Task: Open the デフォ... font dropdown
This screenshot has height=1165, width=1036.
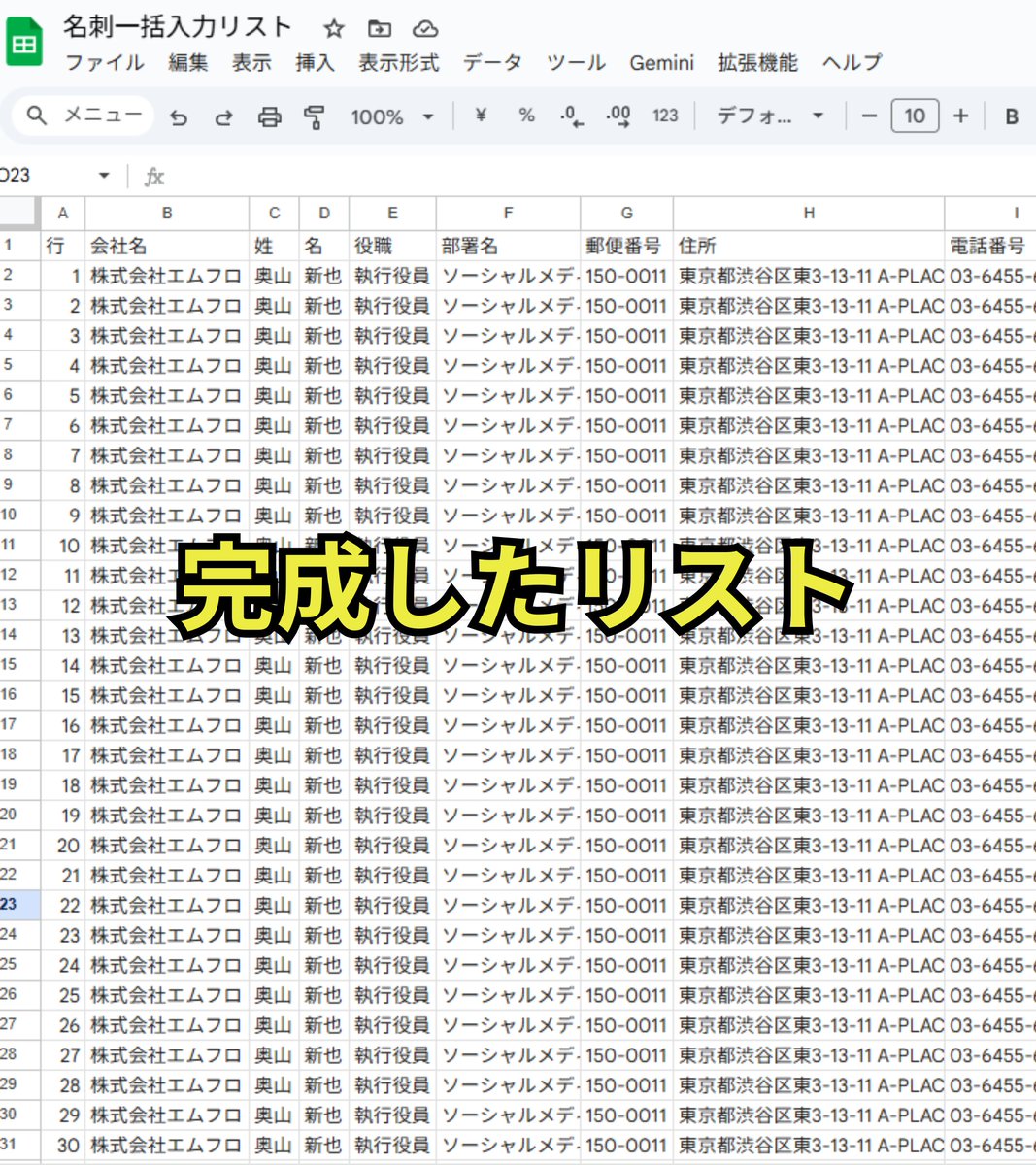Action: (x=771, y=116)
